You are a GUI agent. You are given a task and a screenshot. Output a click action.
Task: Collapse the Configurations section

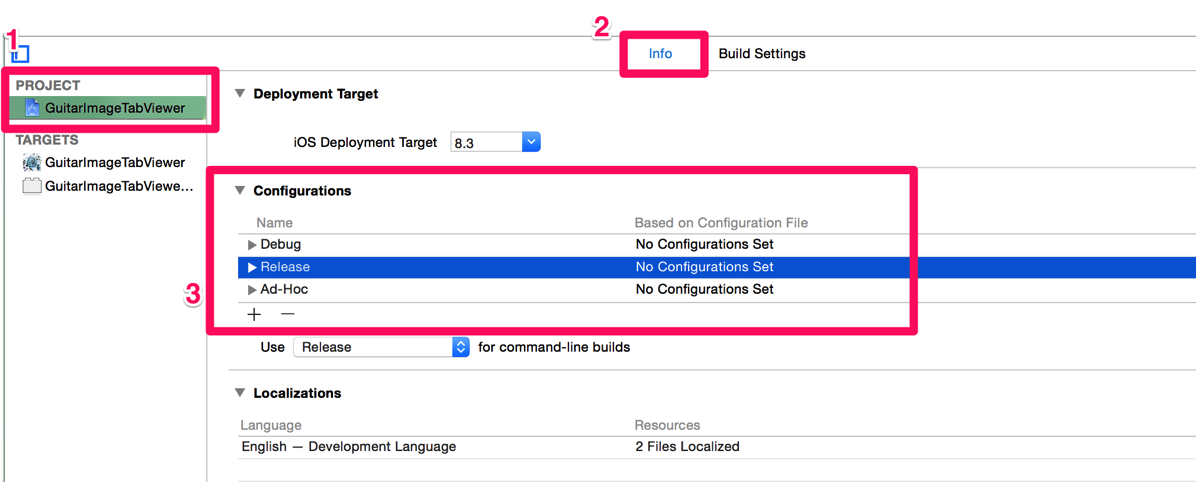(240, 191)
